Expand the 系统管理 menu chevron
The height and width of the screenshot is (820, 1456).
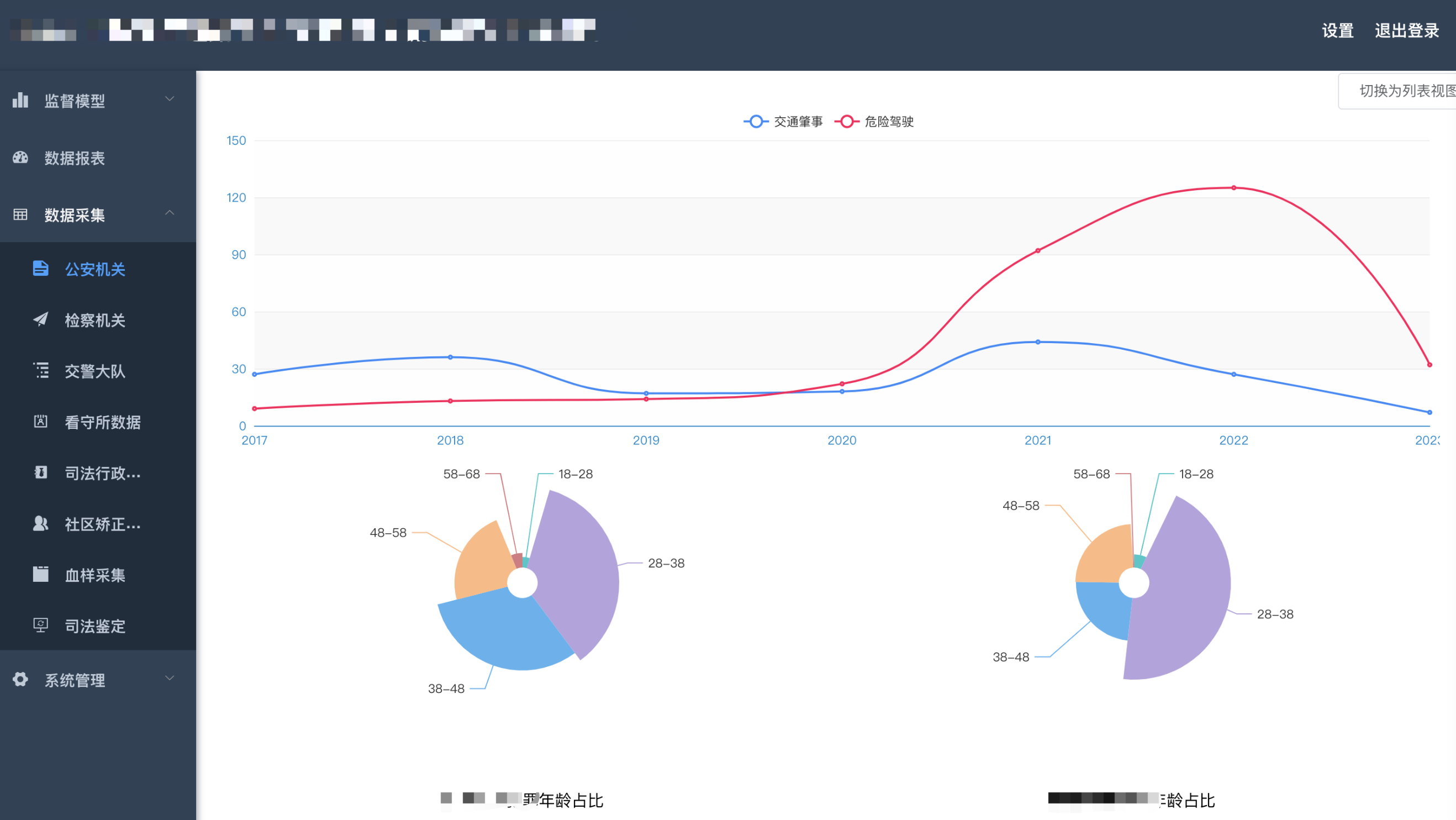(170, 678)
